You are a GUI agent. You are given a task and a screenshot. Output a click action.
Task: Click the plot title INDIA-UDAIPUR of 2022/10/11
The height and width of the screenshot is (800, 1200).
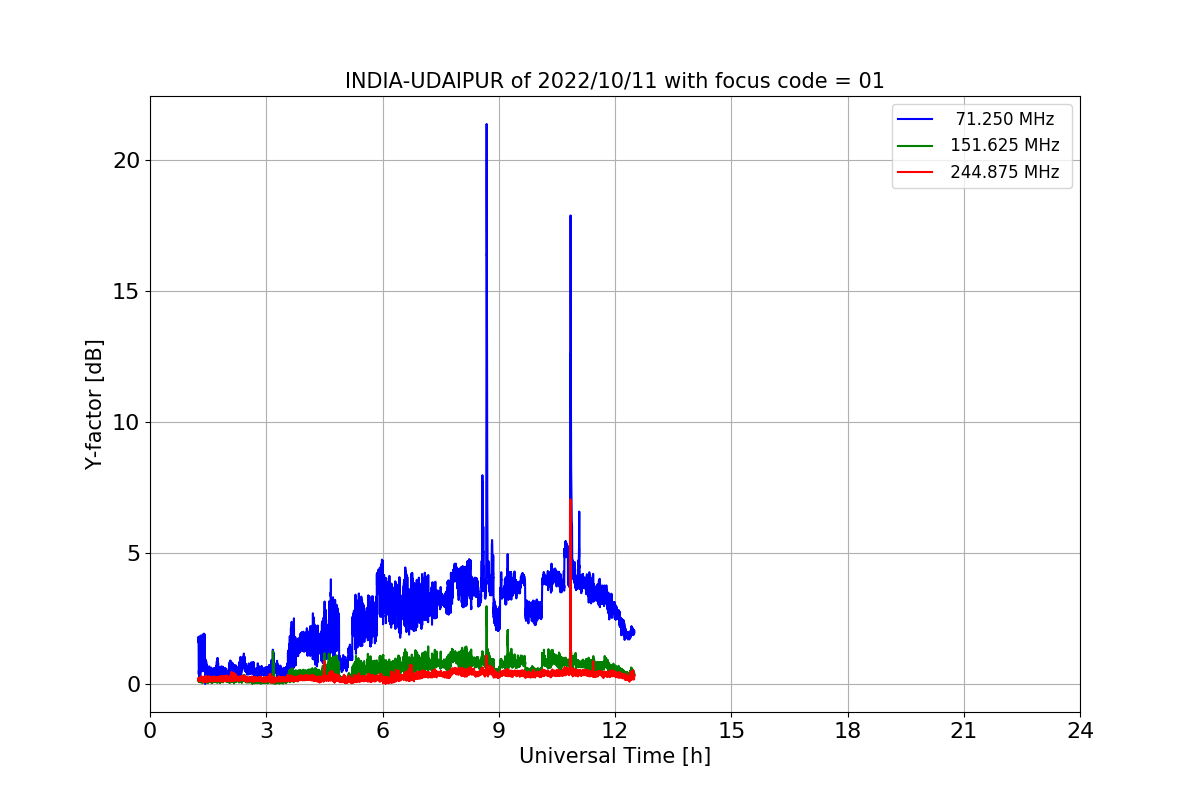tap(614, 81)
